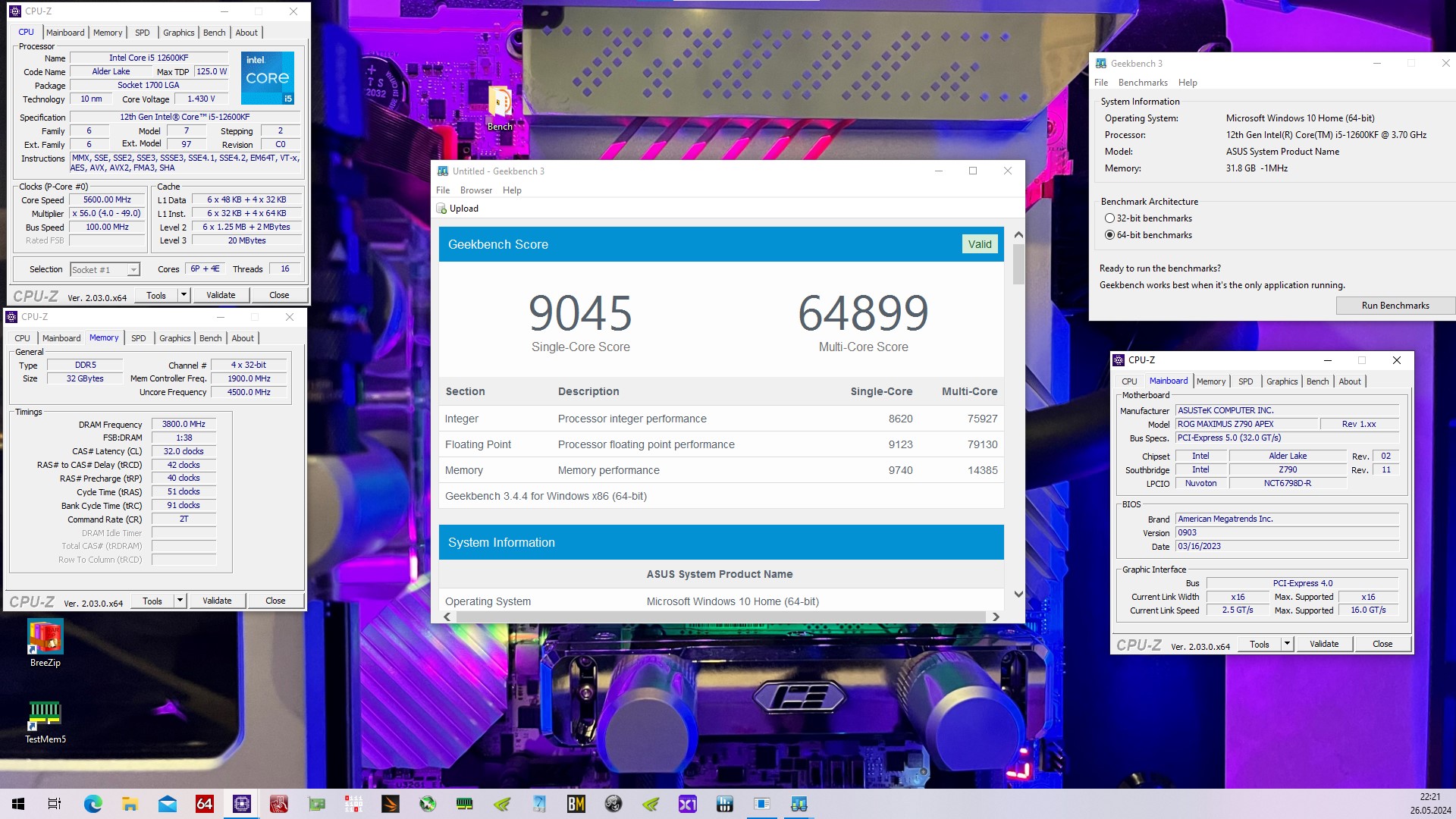Open the first NVIDIA taskbar icon left of the hard drive icon
The image size is (1456, 819).
pyautogui.click(x=502, y=804)
